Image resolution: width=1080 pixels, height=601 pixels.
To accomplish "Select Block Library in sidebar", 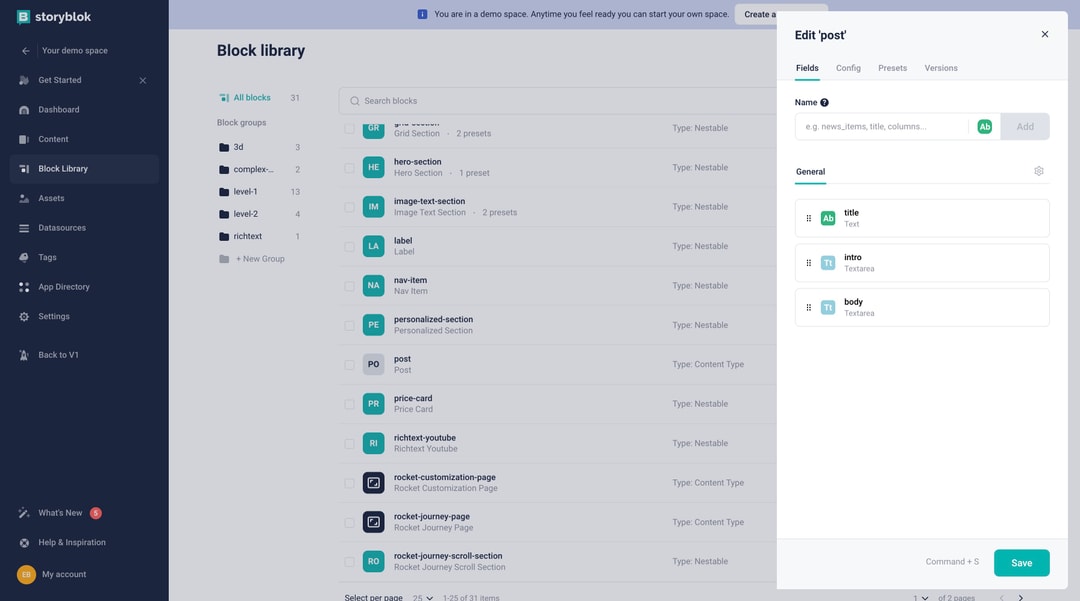I will click(84, 169).
